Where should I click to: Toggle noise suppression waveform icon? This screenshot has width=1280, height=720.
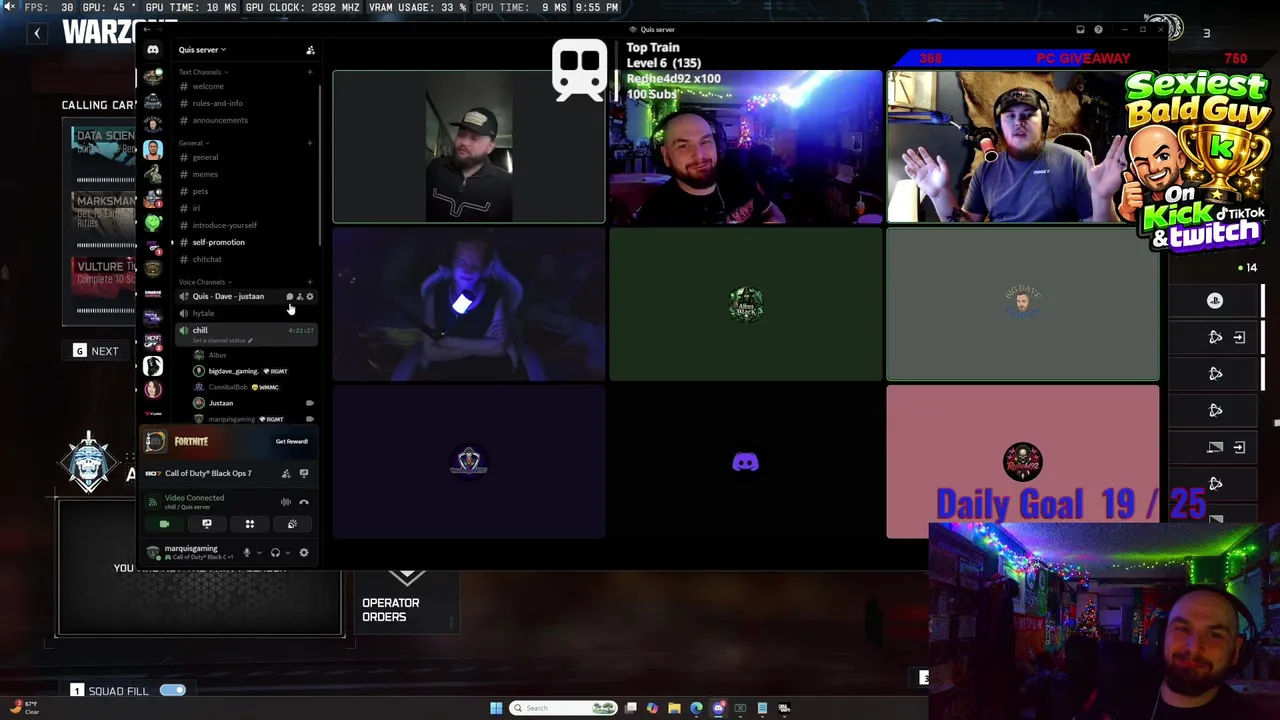[x=286, y=502]
